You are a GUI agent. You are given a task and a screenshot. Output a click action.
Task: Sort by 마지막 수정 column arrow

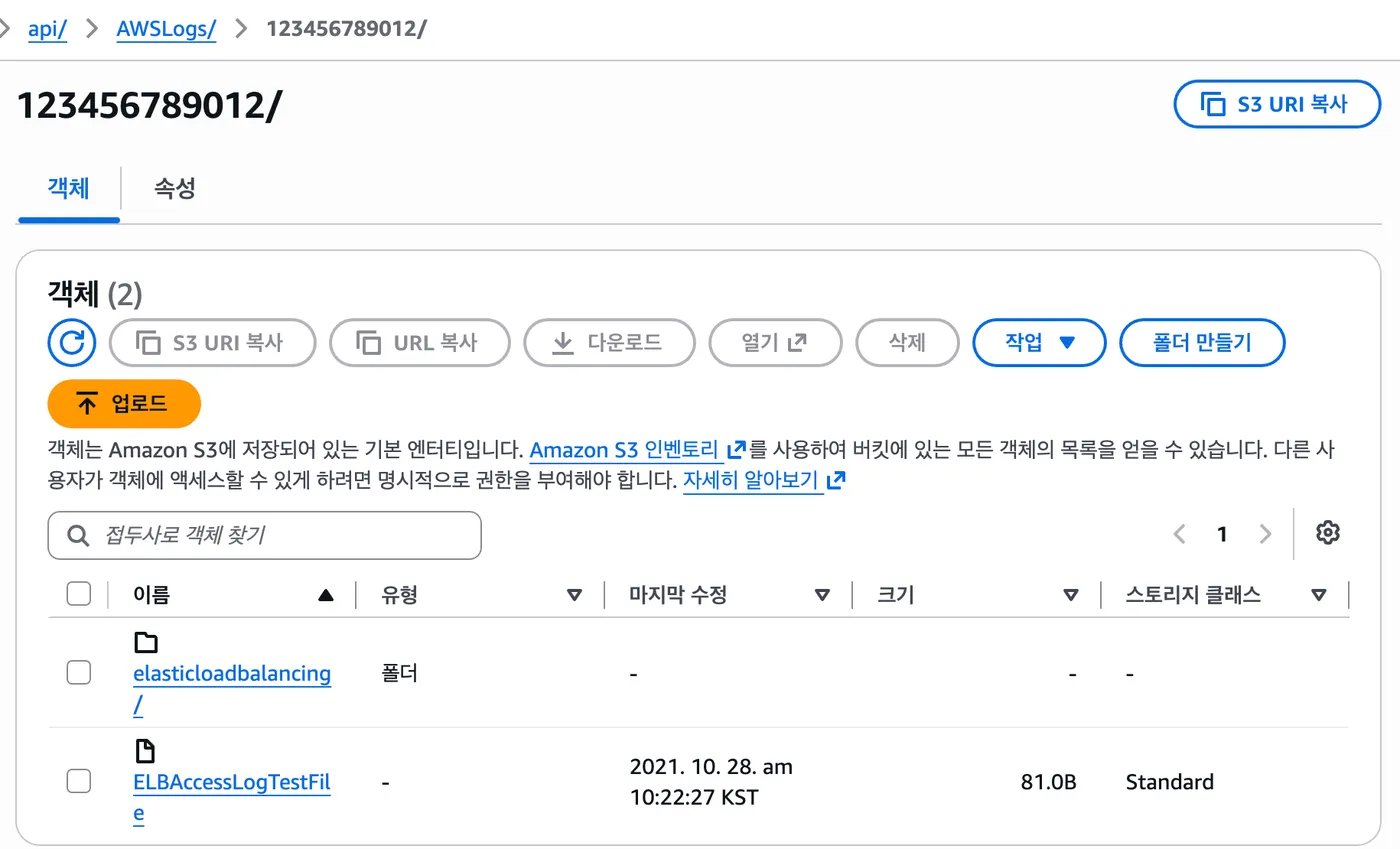[x=822, y=595]
